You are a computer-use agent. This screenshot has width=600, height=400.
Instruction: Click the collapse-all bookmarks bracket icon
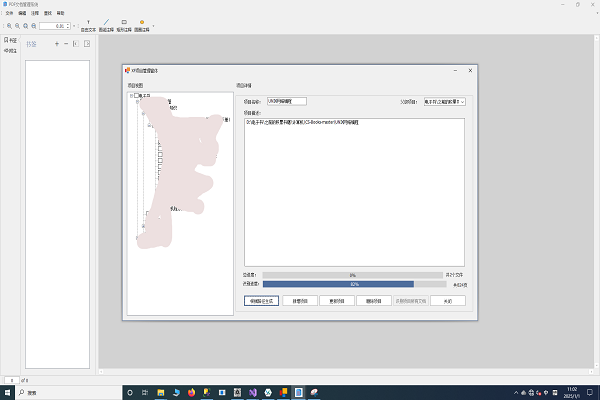coord(76,44)
